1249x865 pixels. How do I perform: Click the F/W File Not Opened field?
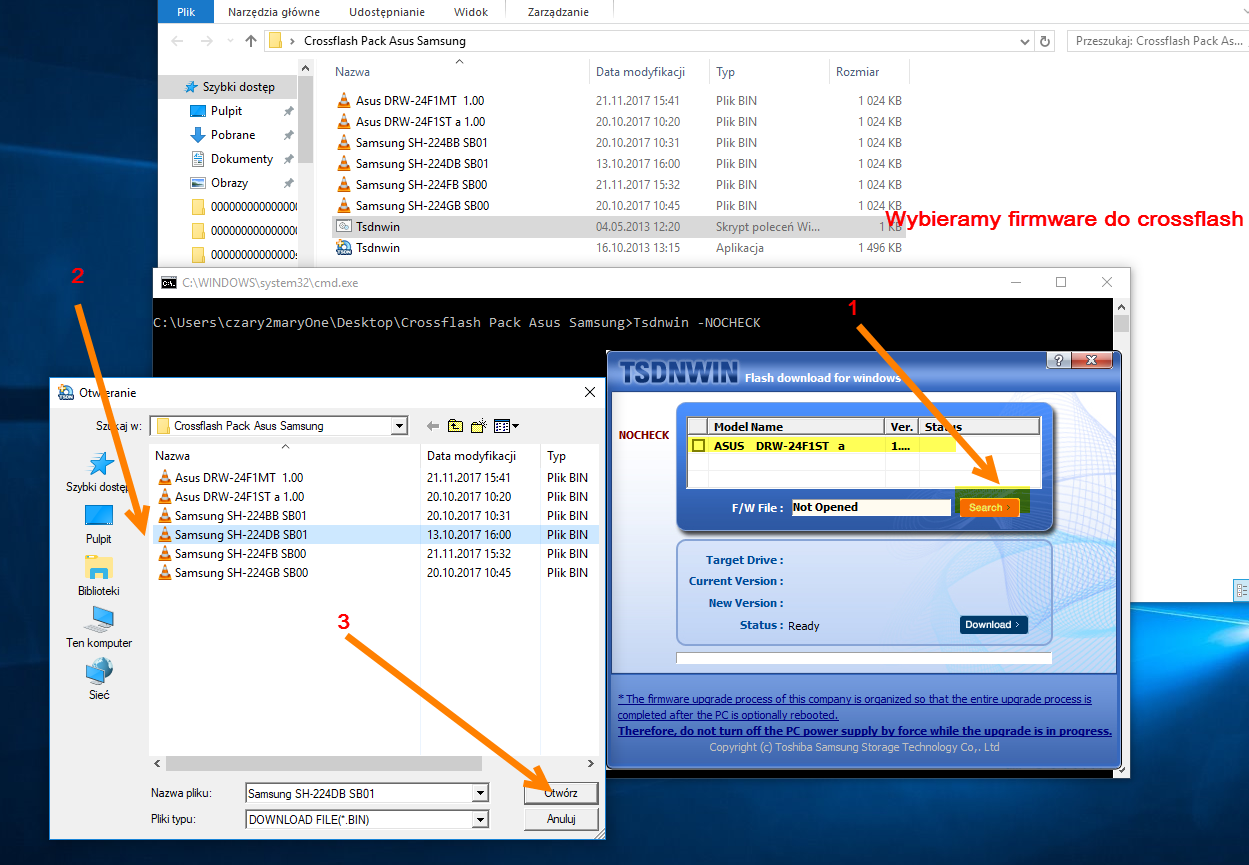(871, 508)
